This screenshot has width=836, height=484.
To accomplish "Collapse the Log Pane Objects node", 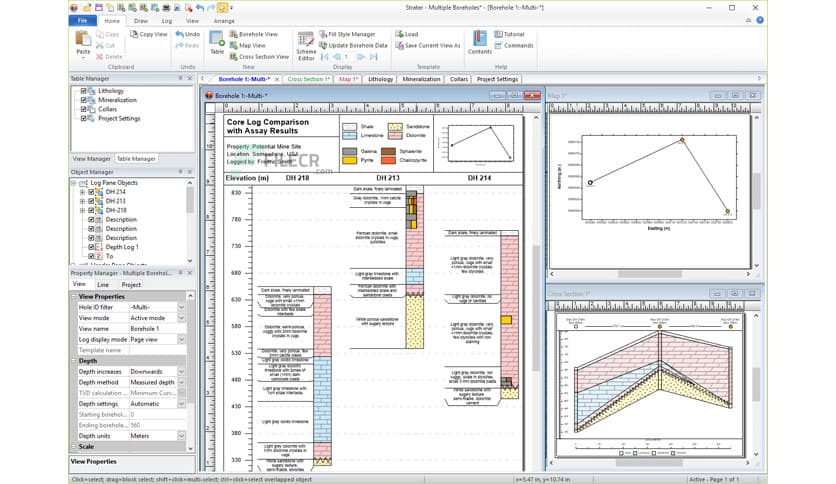I will click(x=74, y=183).
